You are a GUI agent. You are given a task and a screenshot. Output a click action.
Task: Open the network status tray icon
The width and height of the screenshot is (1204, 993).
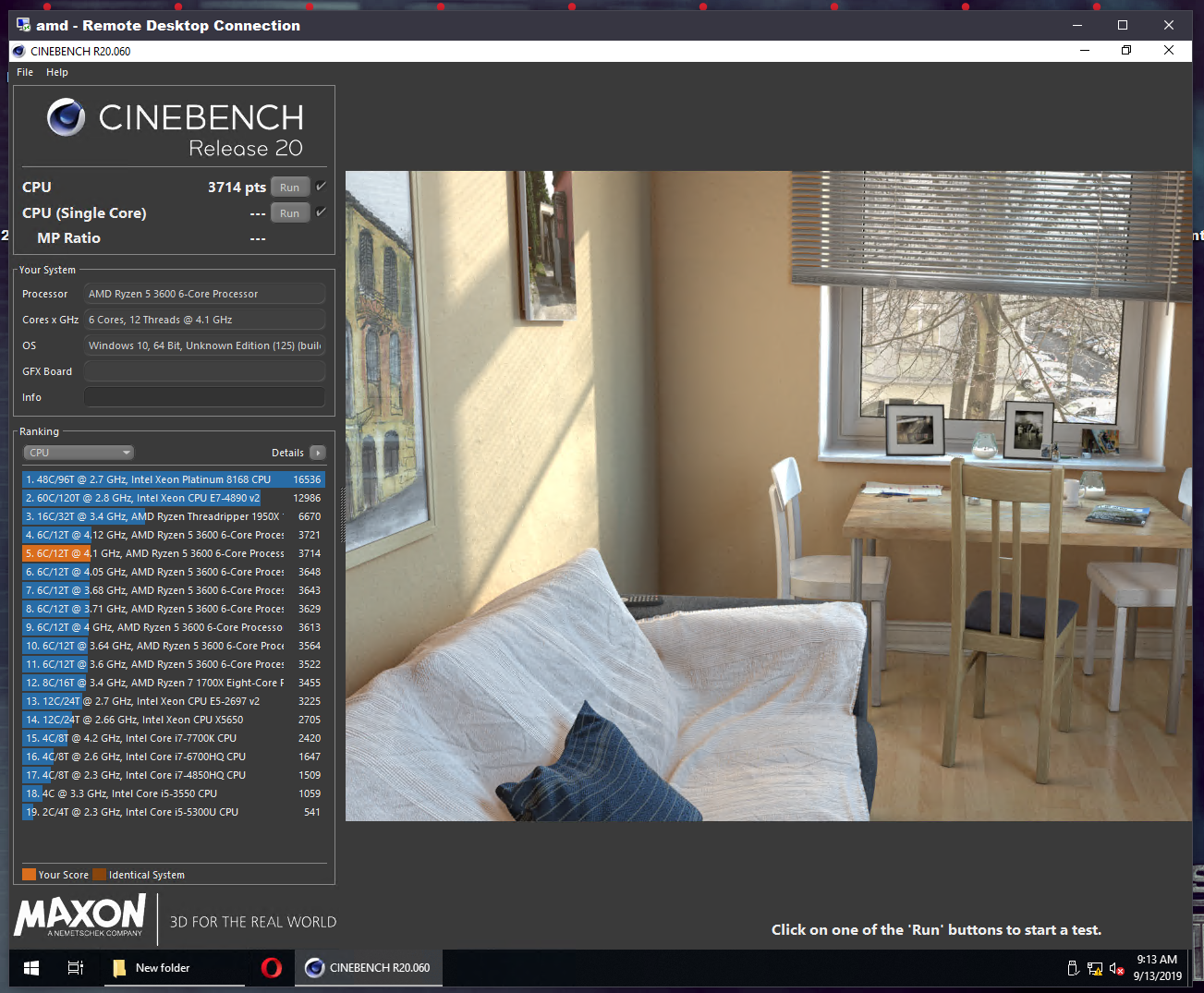[x=1095, y=968]
